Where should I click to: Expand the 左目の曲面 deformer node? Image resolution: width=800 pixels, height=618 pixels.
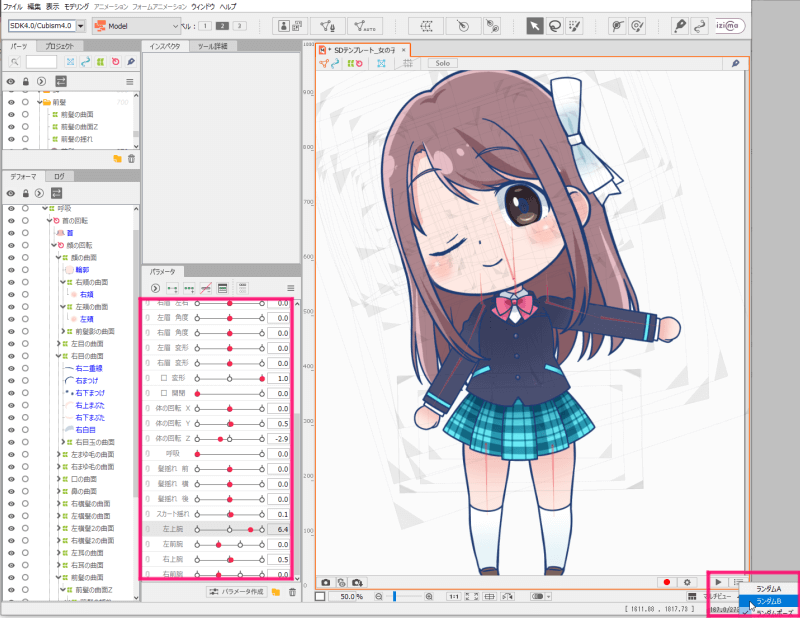(x=59, y=344)
